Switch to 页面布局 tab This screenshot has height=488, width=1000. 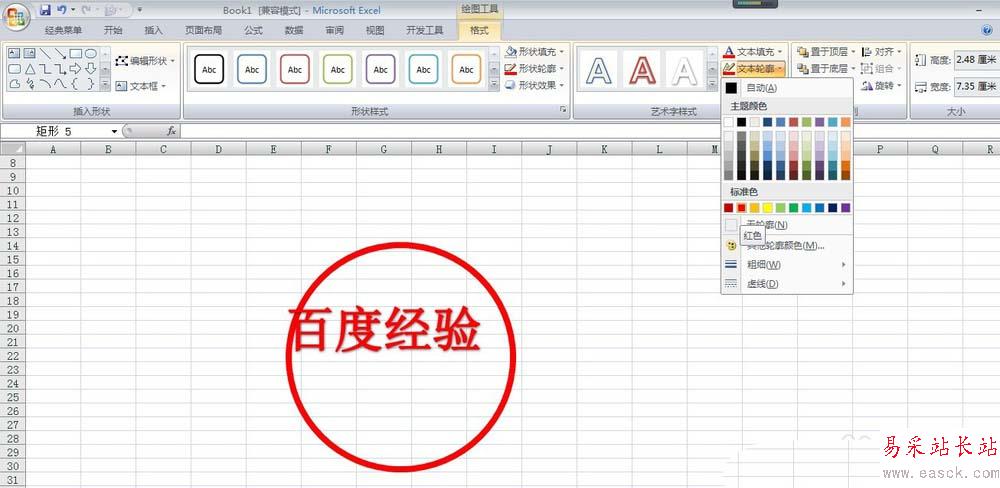click(203, 30)
